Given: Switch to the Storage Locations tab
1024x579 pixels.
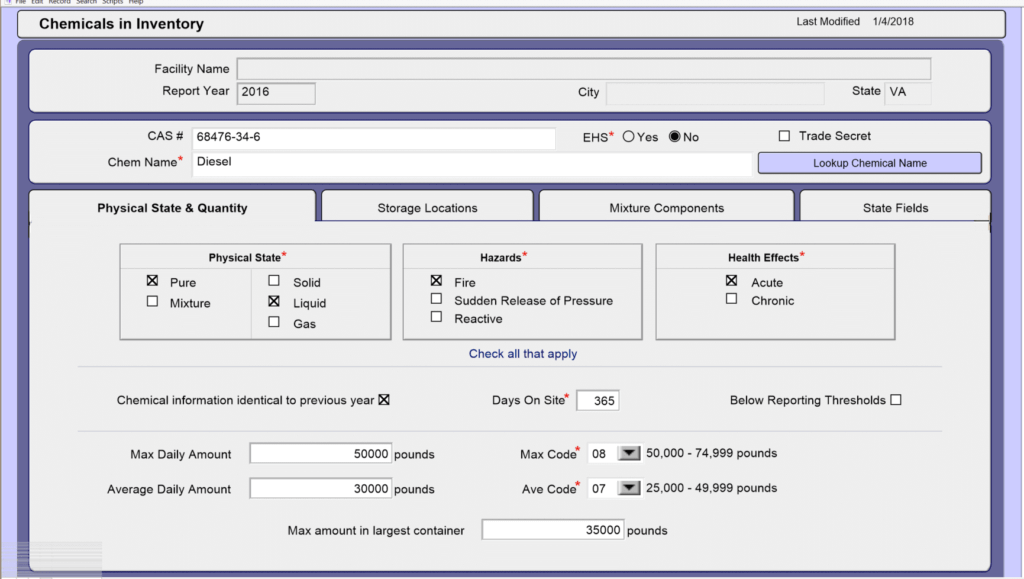Looking at the screenshot, I should 427,208.
